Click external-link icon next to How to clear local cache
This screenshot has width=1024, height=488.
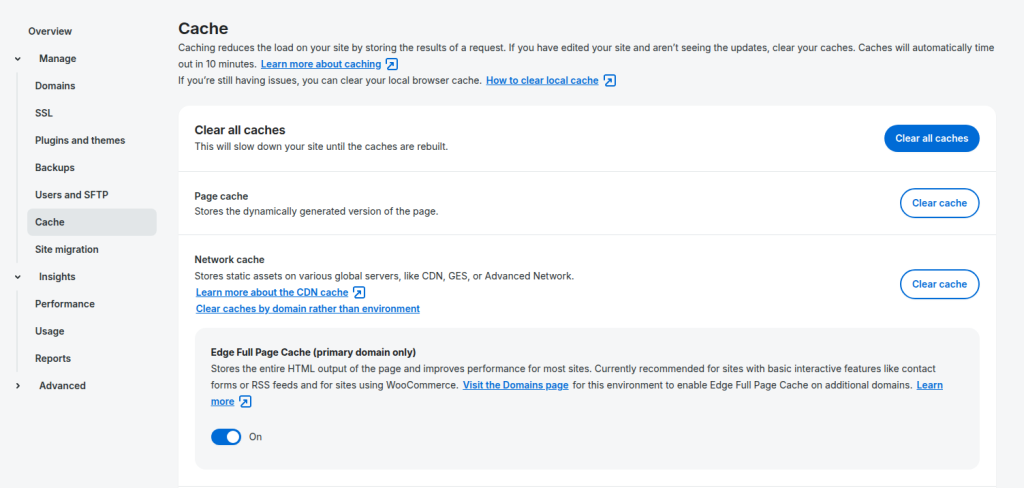pyautogui.click(x=610, y=80)
